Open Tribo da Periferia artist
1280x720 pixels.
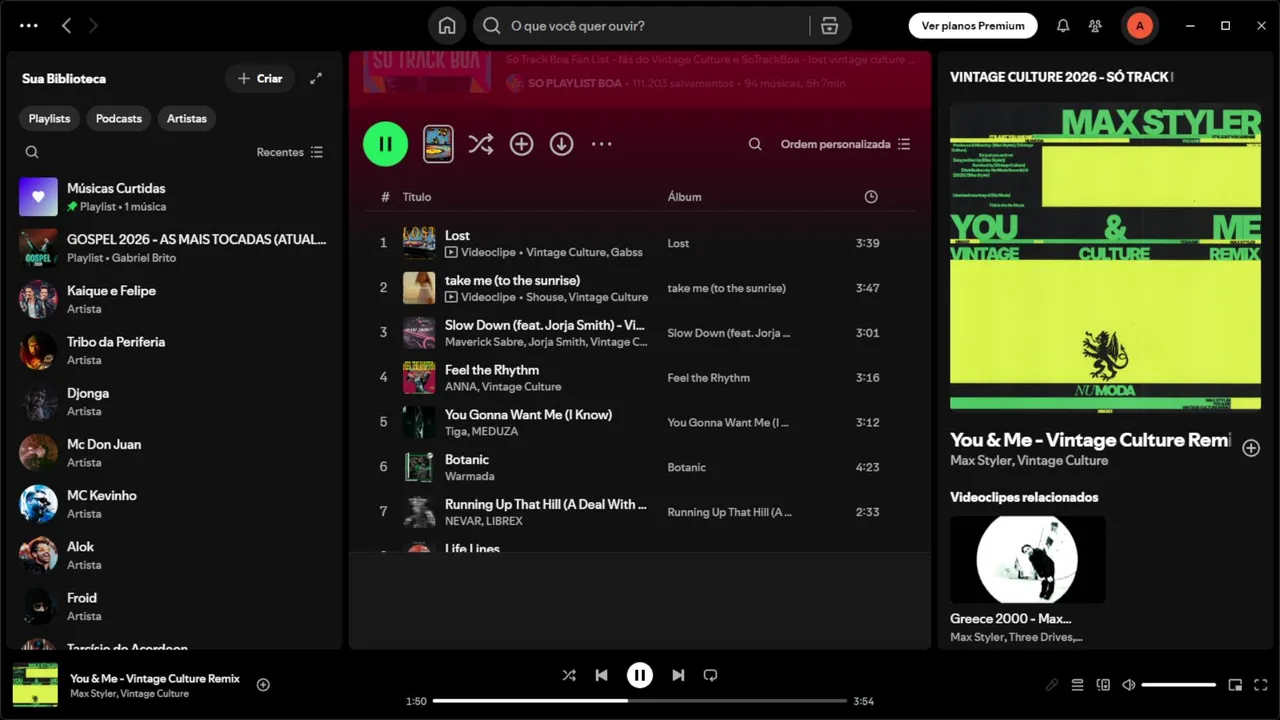pos(175,350)
